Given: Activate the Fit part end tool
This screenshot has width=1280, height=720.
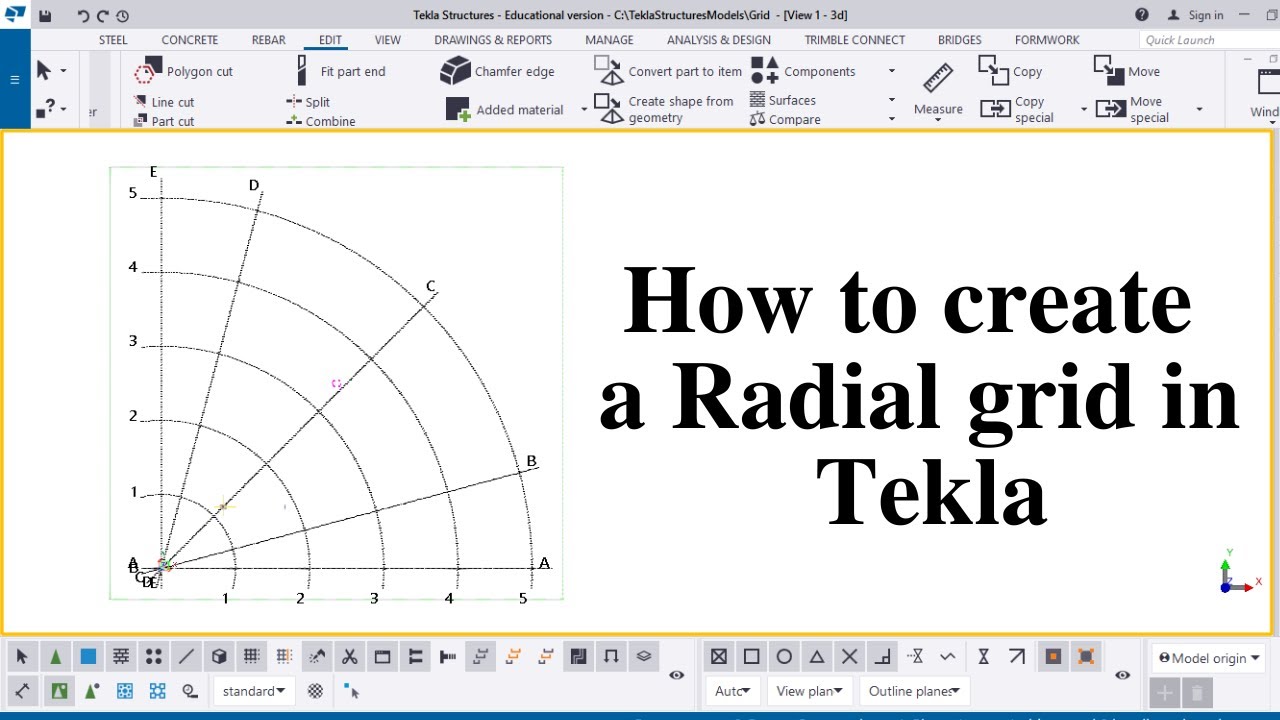Looking at the screenshot, I should (340, 72).
